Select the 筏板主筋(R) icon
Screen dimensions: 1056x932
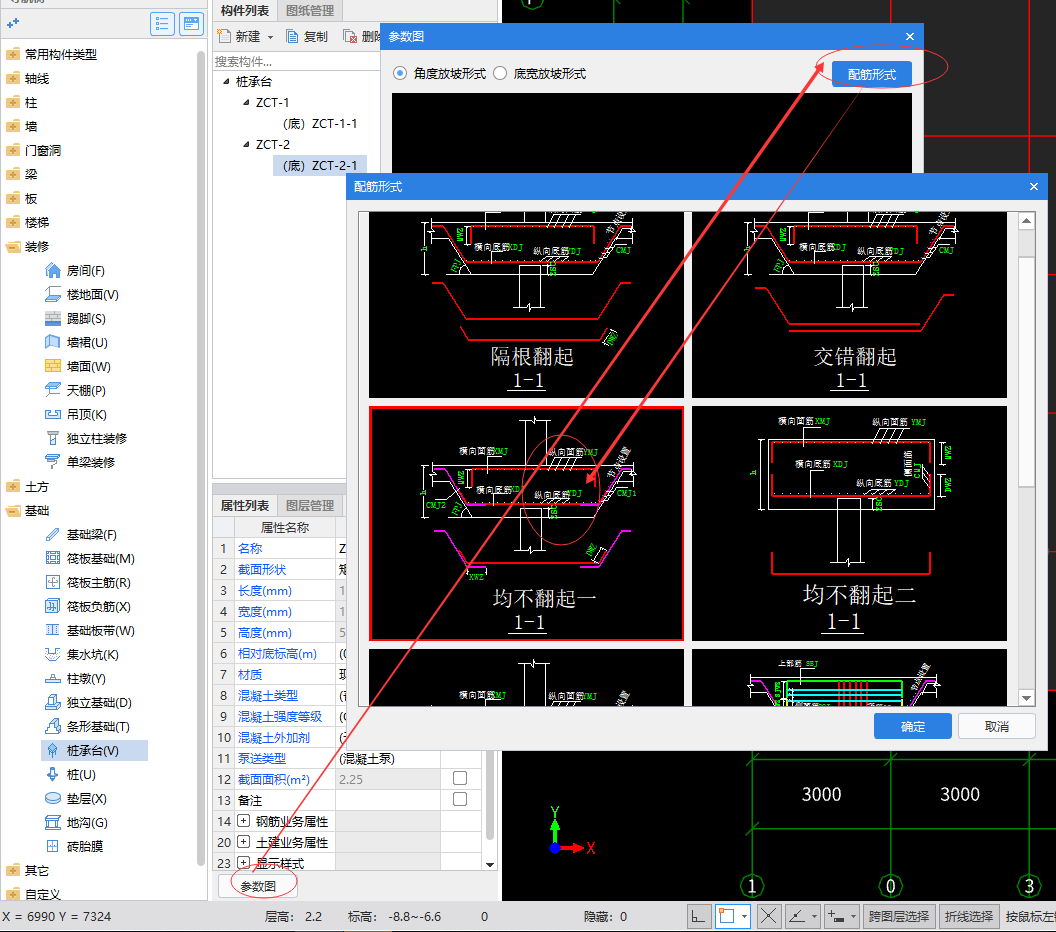pos(53,582)
